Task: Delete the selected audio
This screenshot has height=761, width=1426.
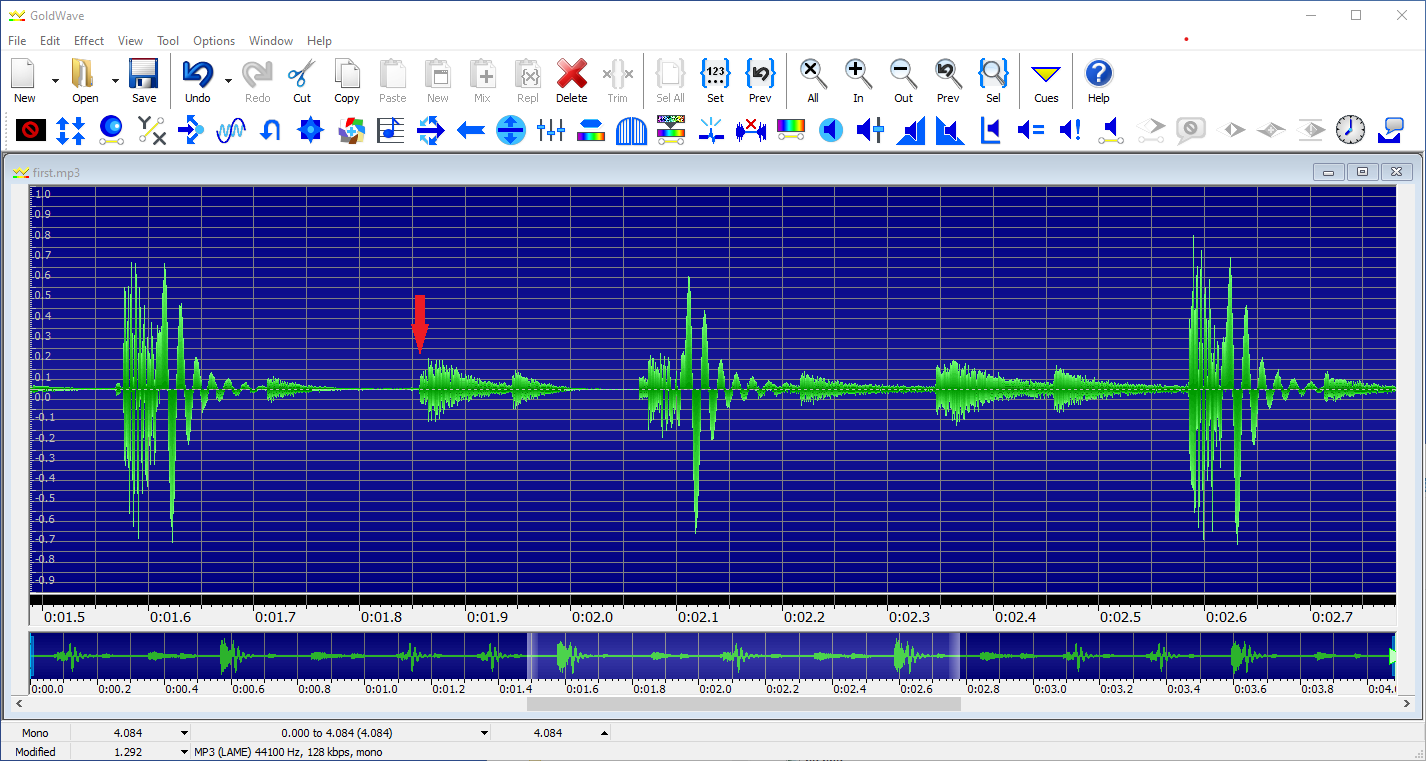Action: 571,80
